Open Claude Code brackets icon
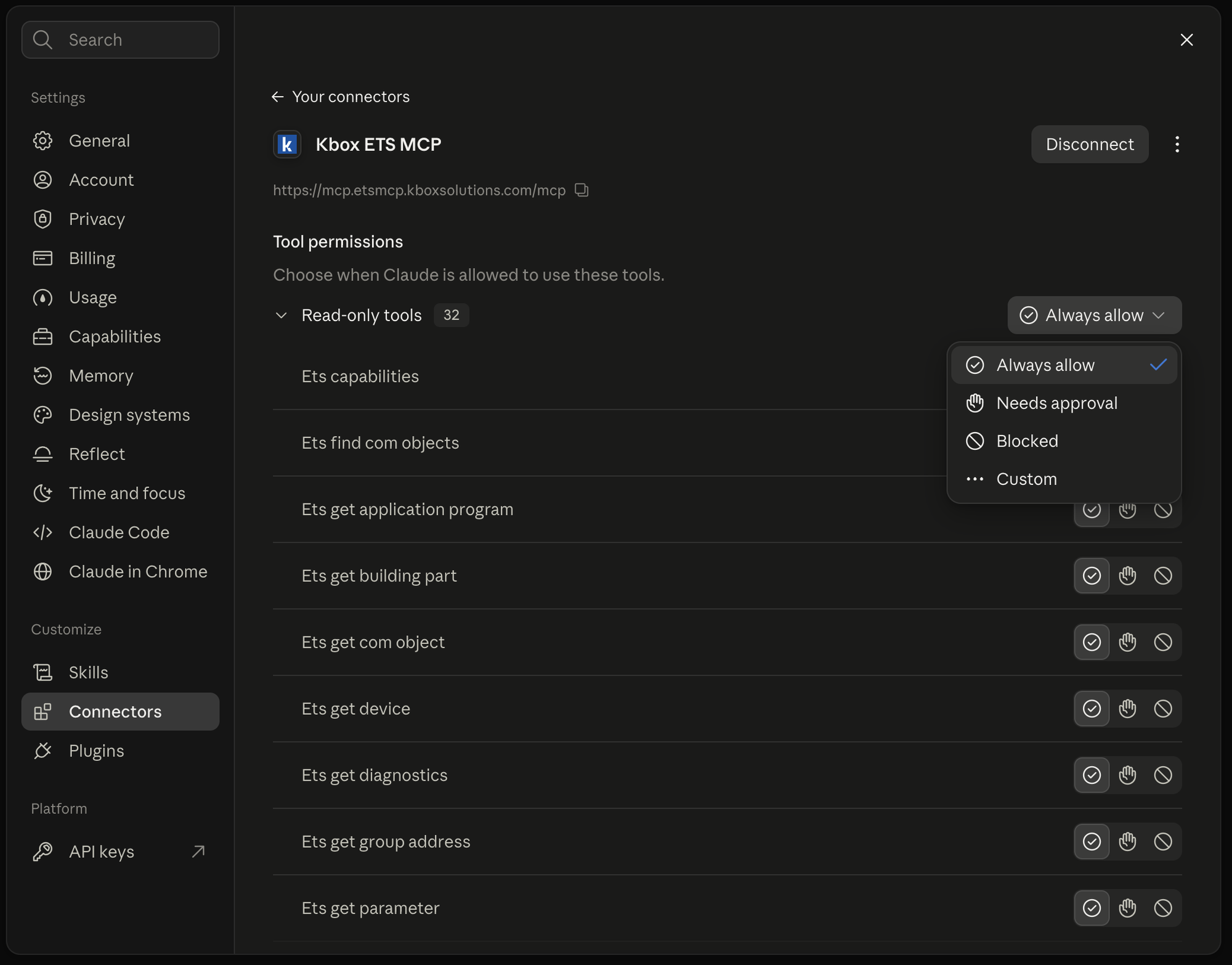This screenshot has height=965, width=1232. pos(43,532)
